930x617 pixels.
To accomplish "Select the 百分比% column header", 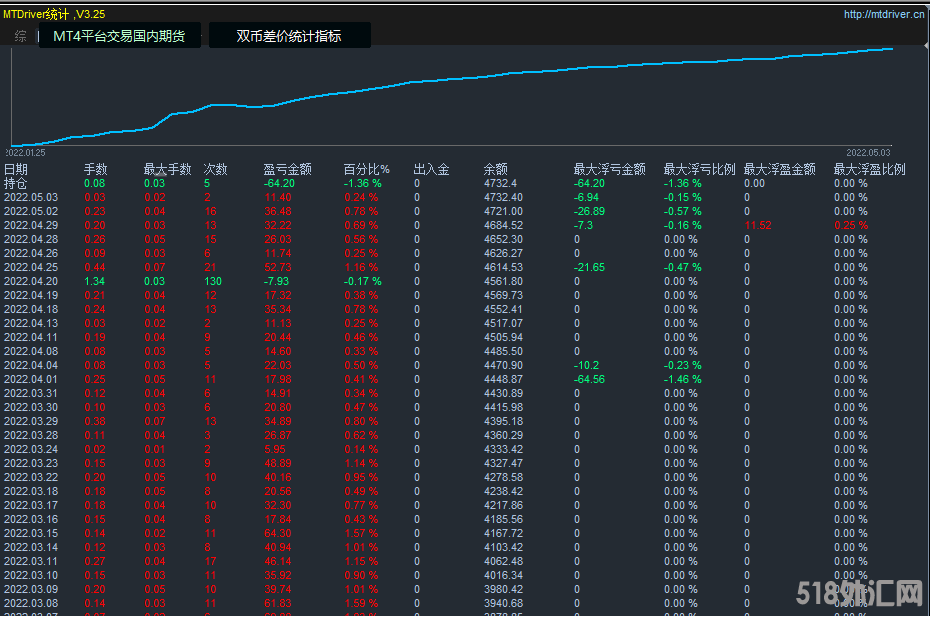I will 366,170.
